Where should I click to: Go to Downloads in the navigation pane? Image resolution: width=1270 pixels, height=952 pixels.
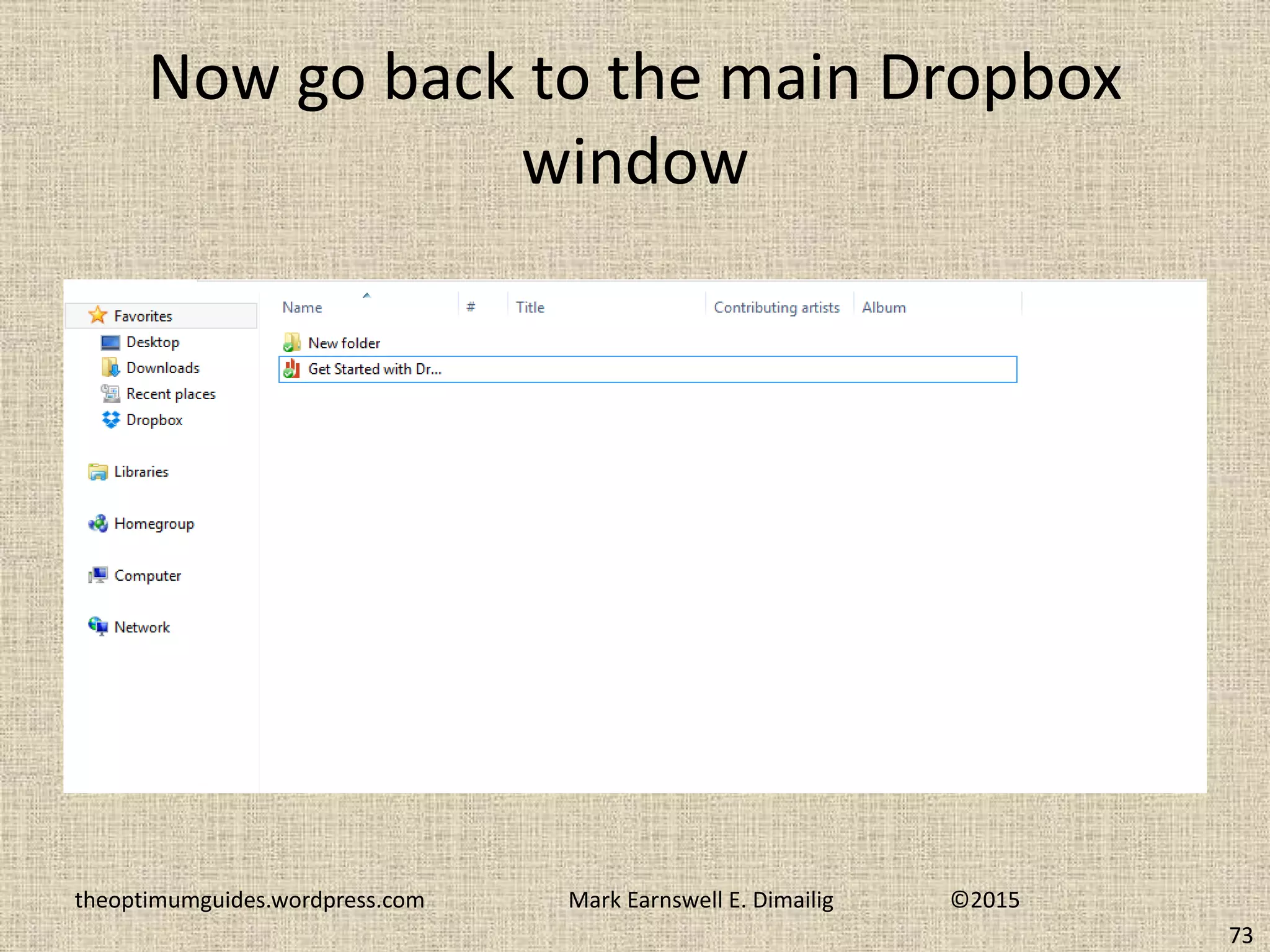pos(163,368)
